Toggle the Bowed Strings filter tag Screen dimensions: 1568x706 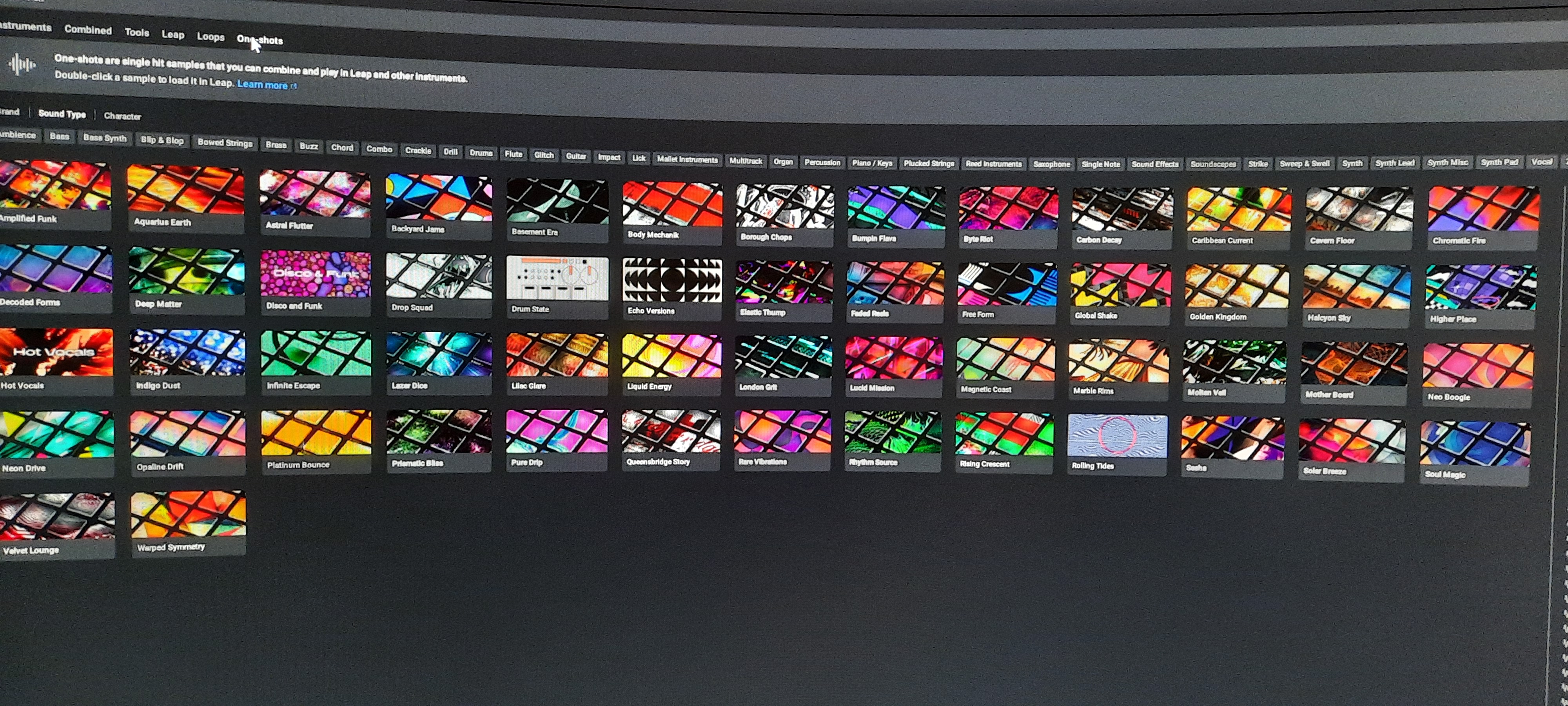coord(225,142)
